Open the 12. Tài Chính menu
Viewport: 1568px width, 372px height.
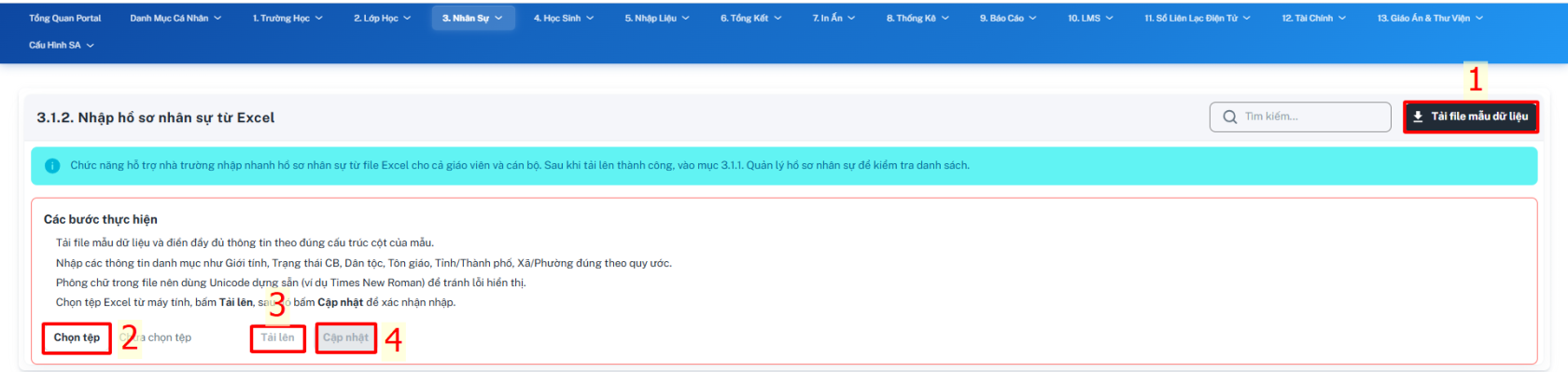[1314, 18]
